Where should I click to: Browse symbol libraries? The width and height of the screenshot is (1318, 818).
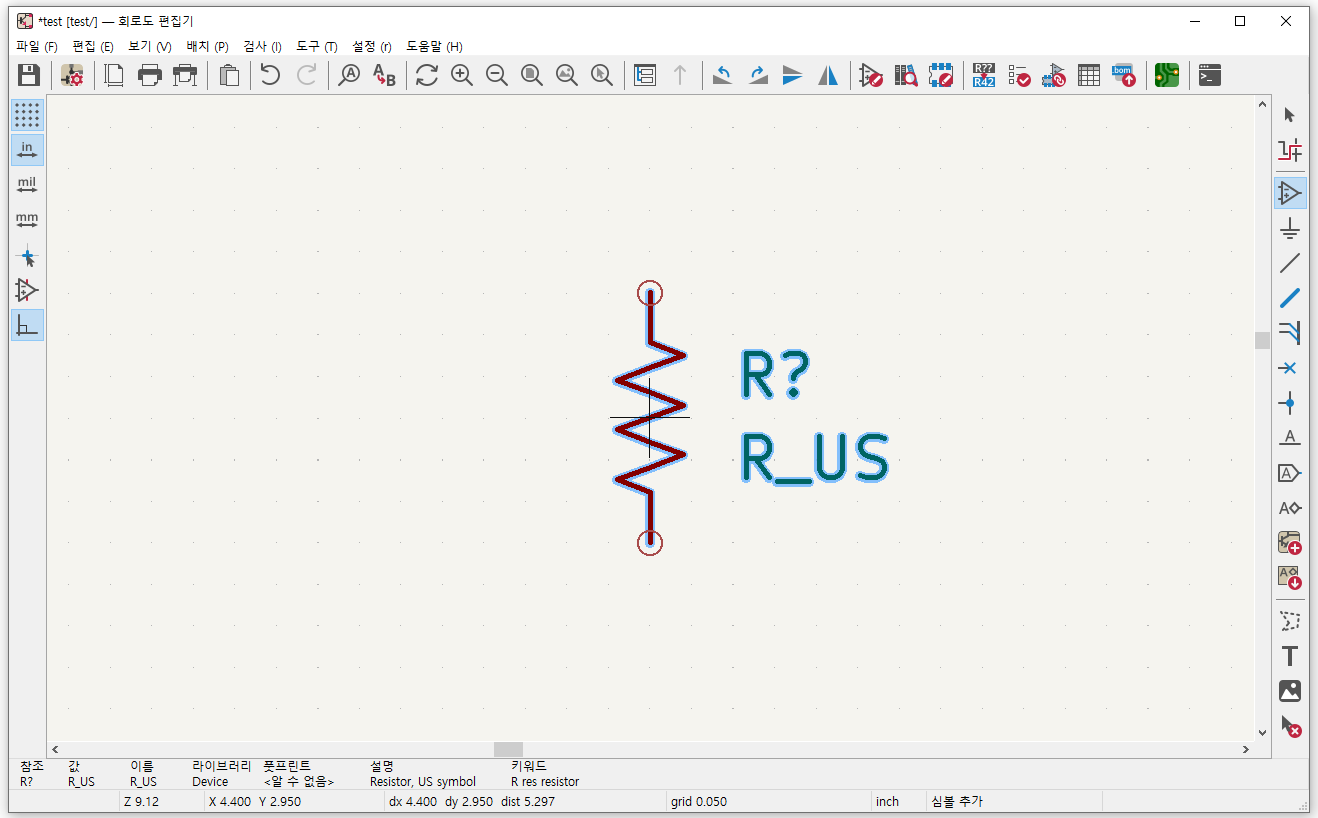click(906, 75)
